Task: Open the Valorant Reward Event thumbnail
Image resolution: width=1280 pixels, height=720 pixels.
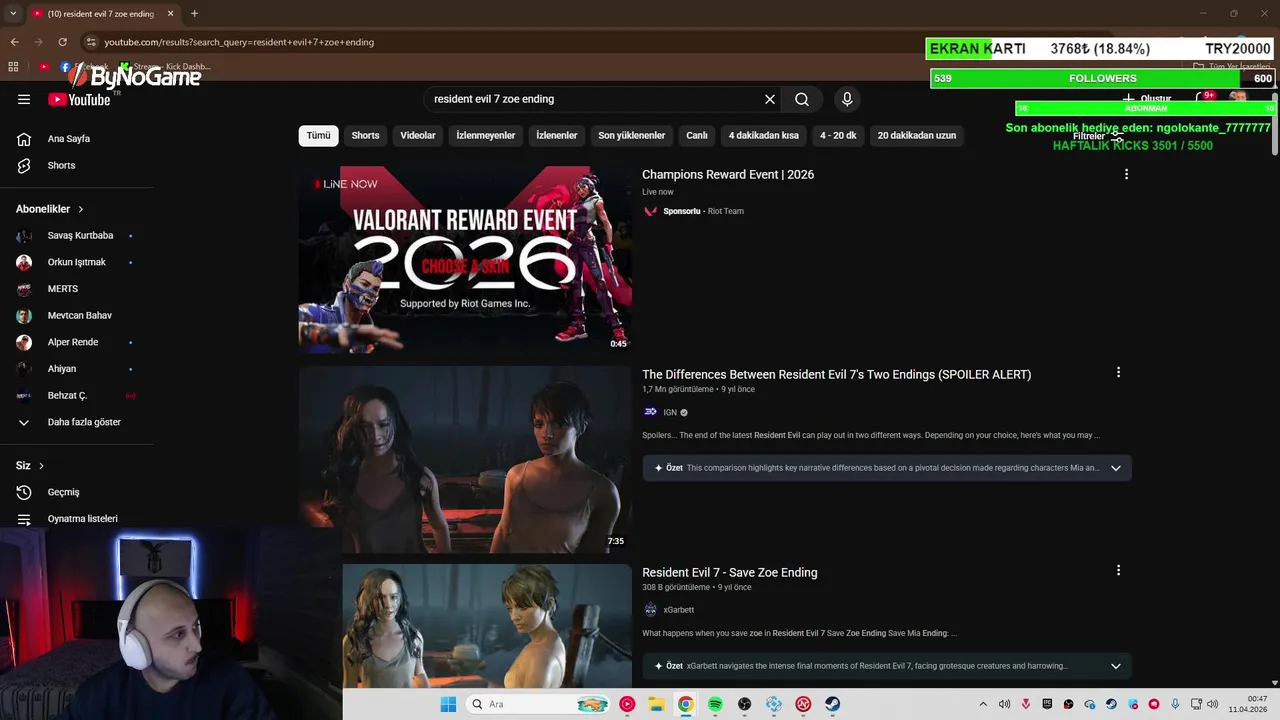Action: tap(465, 260)
